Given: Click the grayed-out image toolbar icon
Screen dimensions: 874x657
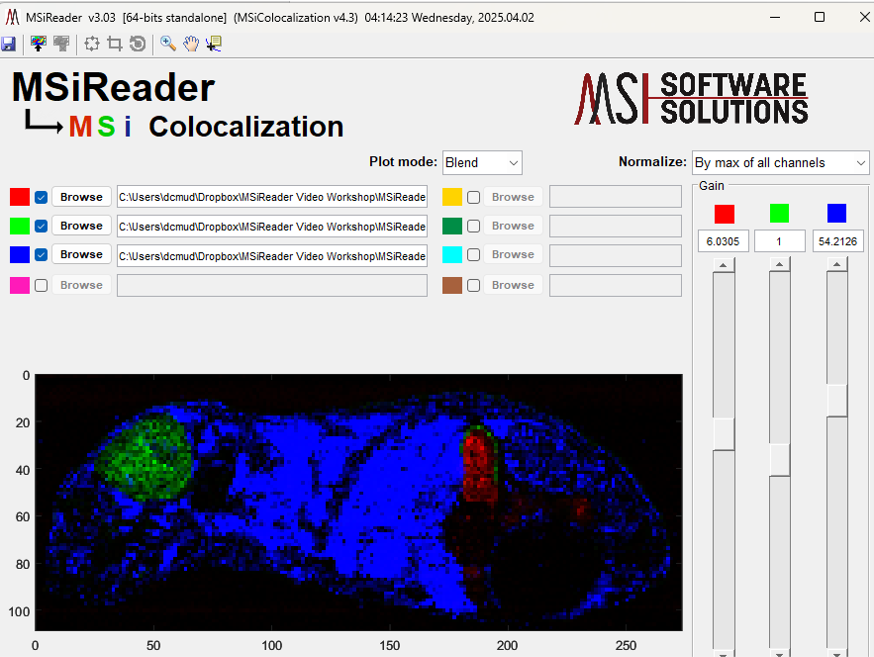Looking at the screenshot, I should (x=61, y=43).
